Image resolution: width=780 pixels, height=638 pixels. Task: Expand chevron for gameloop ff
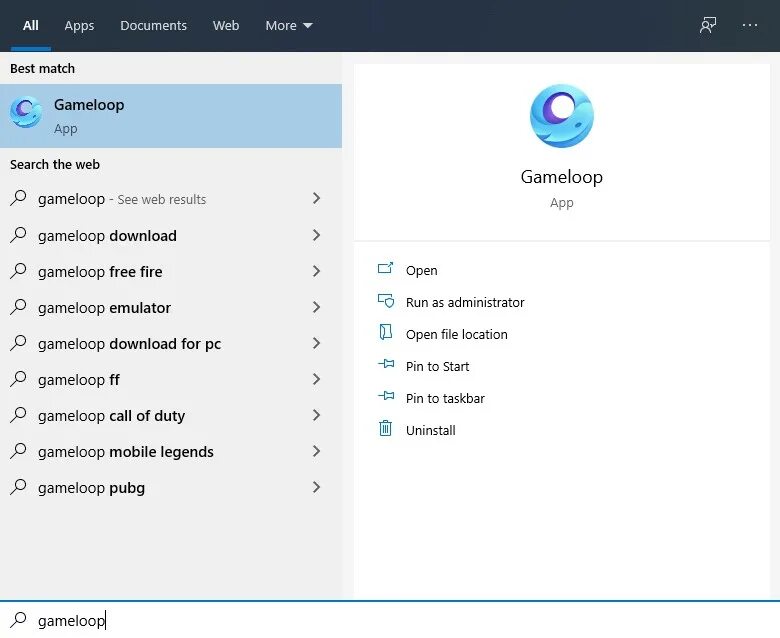click(x=316, y=379)
